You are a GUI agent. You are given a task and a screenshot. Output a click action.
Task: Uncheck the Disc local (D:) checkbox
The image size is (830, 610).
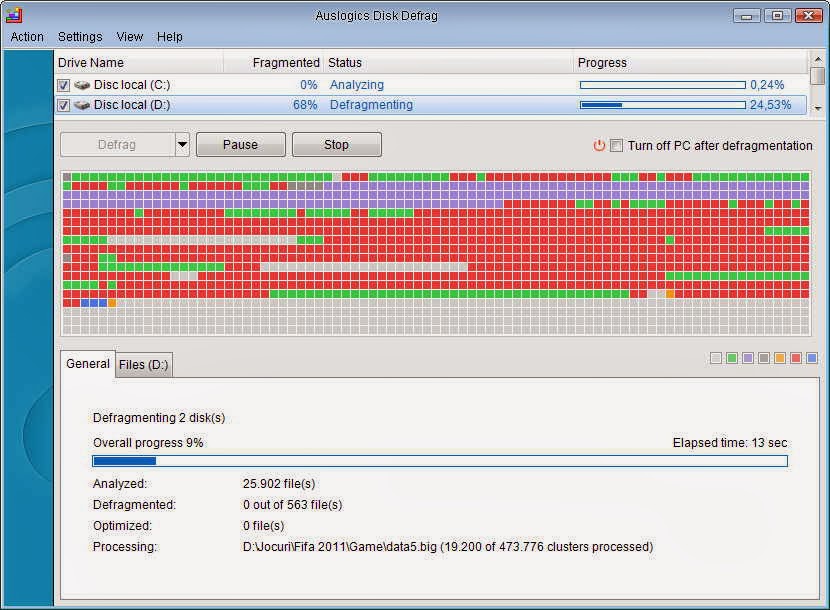click(64, 105)
